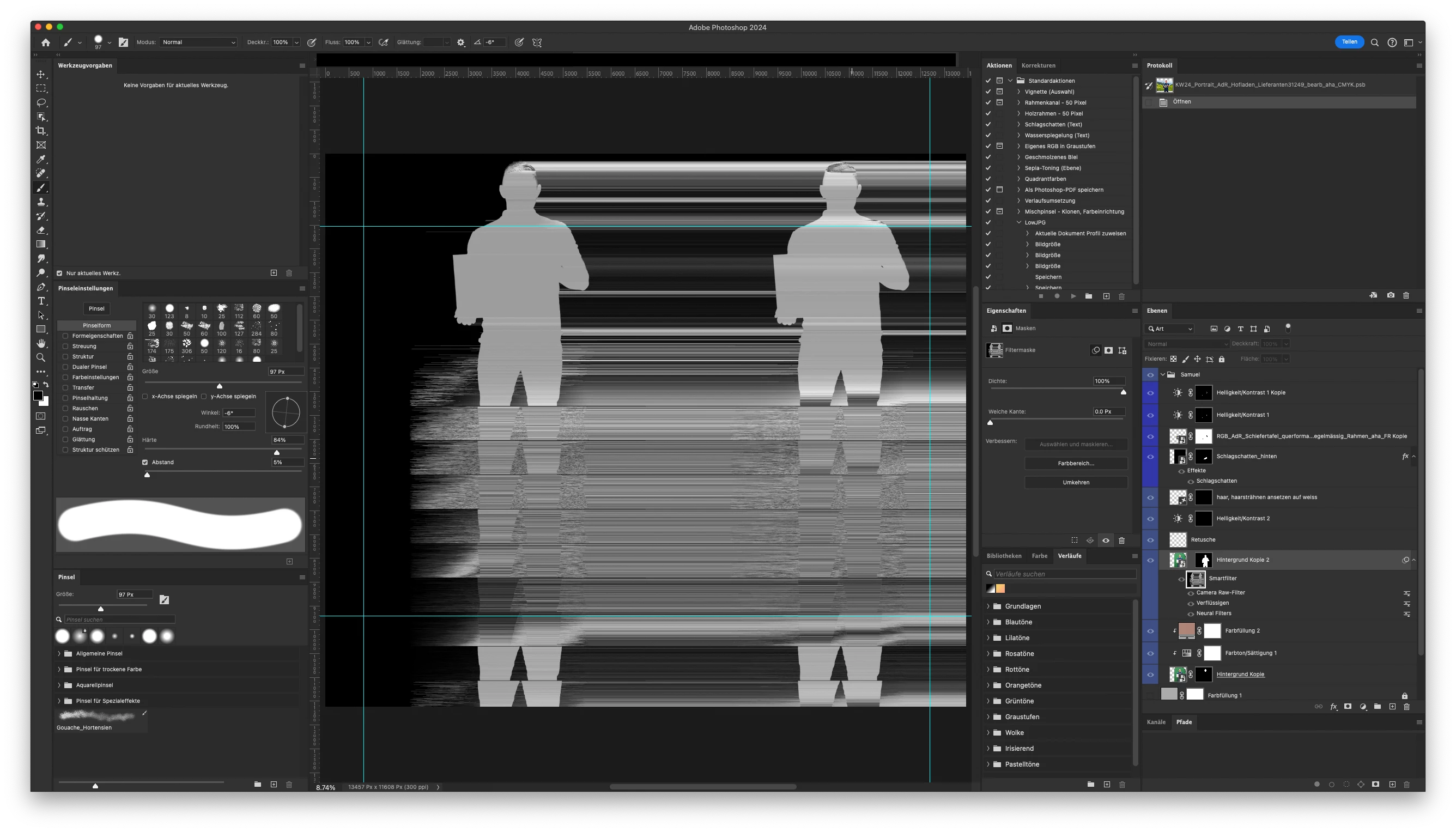Image resolution: width=1456 pixels, height=832 pixels.
Task: Enable the Streuung brush option
Action: (66, 347)
